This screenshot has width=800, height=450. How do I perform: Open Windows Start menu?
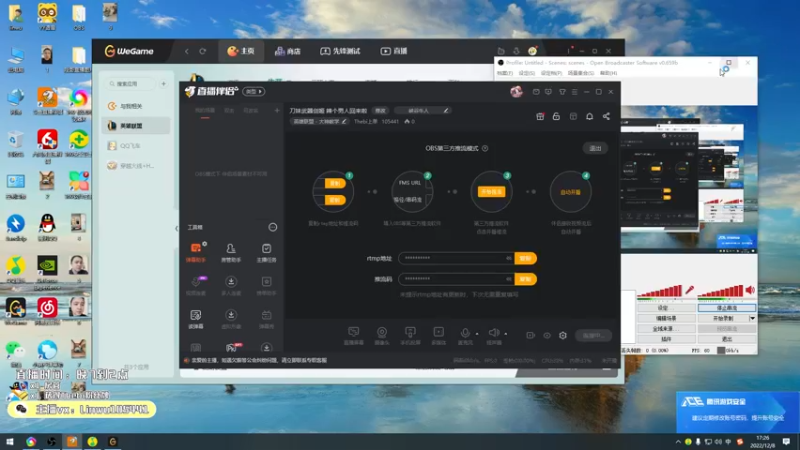[10, 441]
